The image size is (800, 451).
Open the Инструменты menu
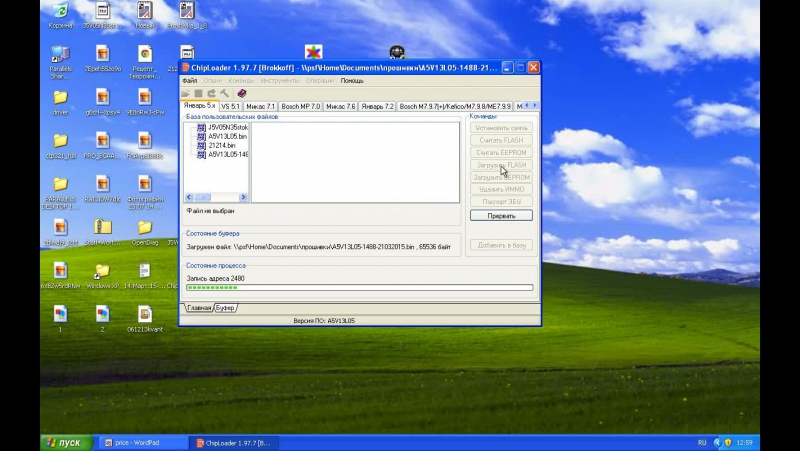pyautogui.click(x=280, y=81)
